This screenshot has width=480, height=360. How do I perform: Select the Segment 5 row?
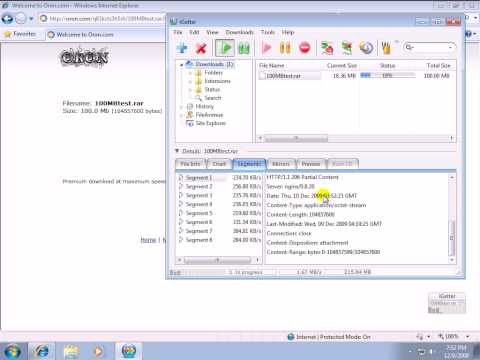click(x=219, y=213)
